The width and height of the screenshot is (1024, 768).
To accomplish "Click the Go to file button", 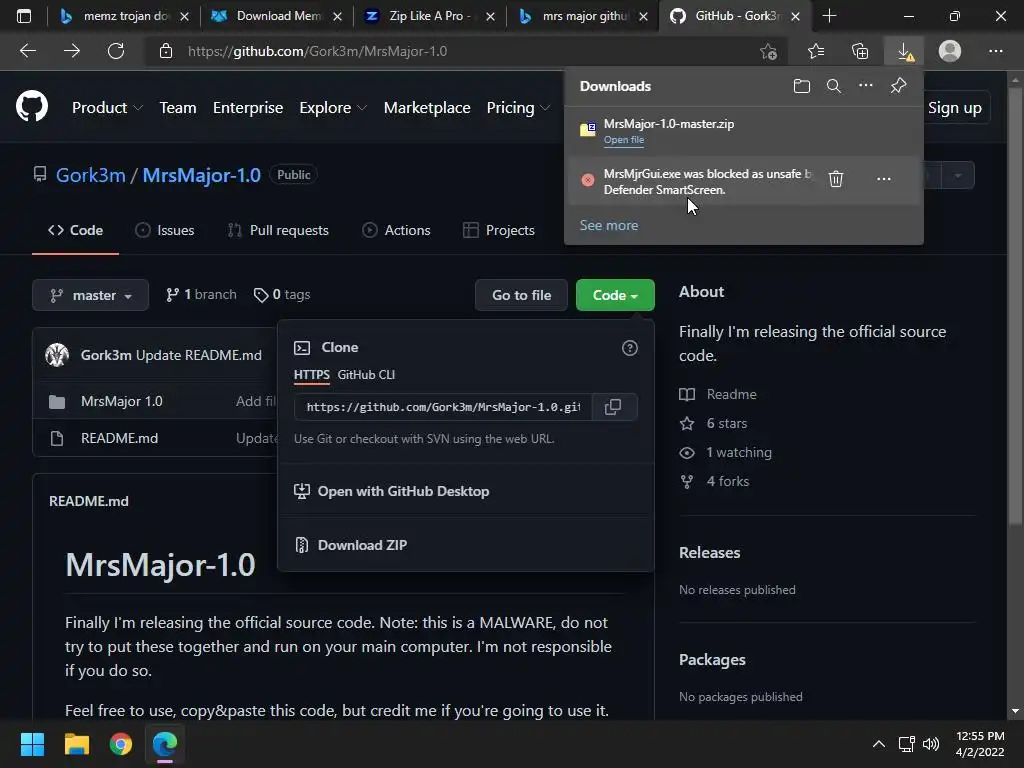I will [x=521, y=295].
